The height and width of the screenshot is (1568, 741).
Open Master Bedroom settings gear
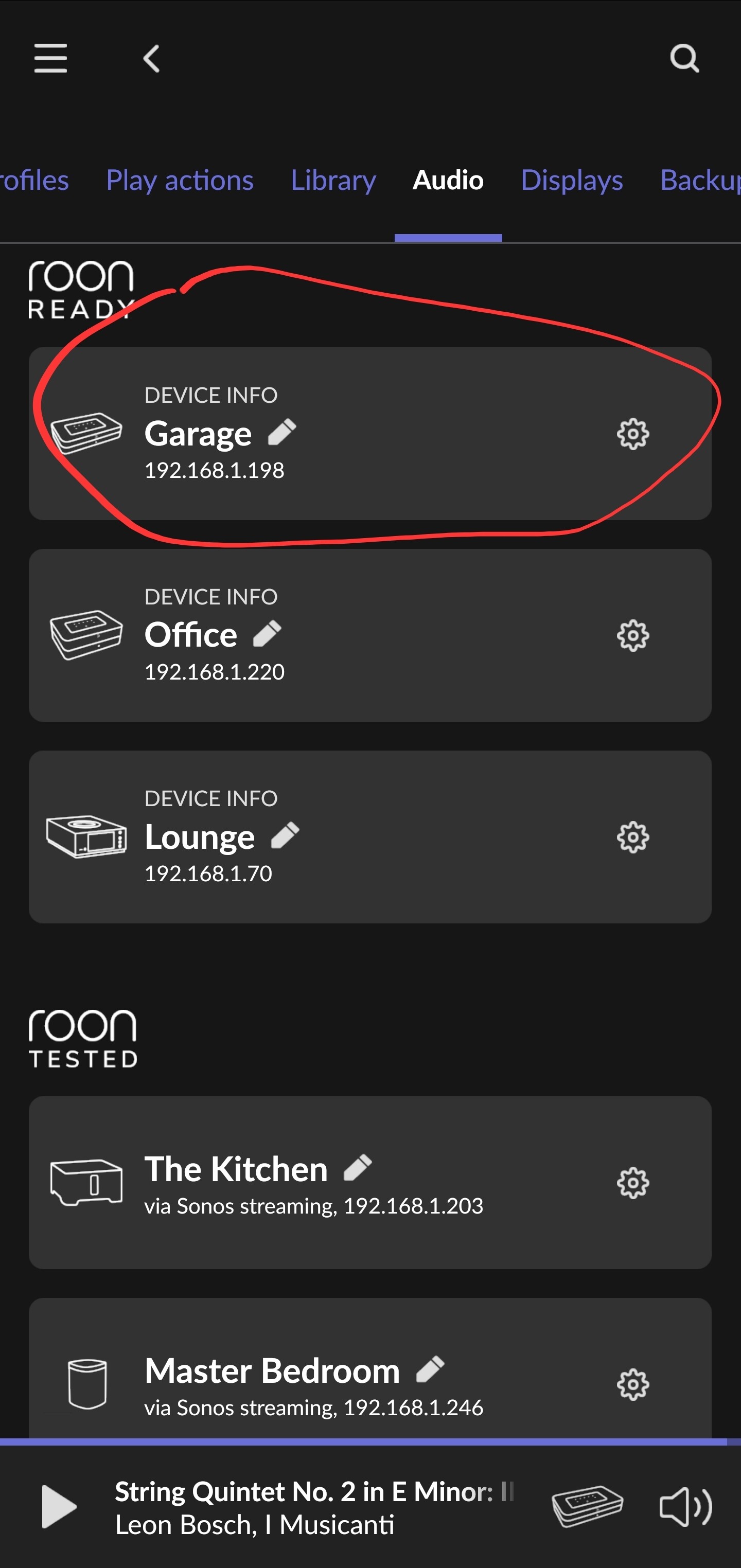(x=632, y=1385)
